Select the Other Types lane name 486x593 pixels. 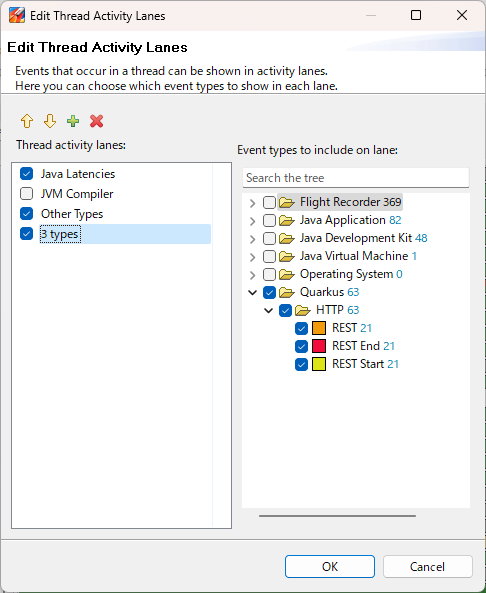72,214
